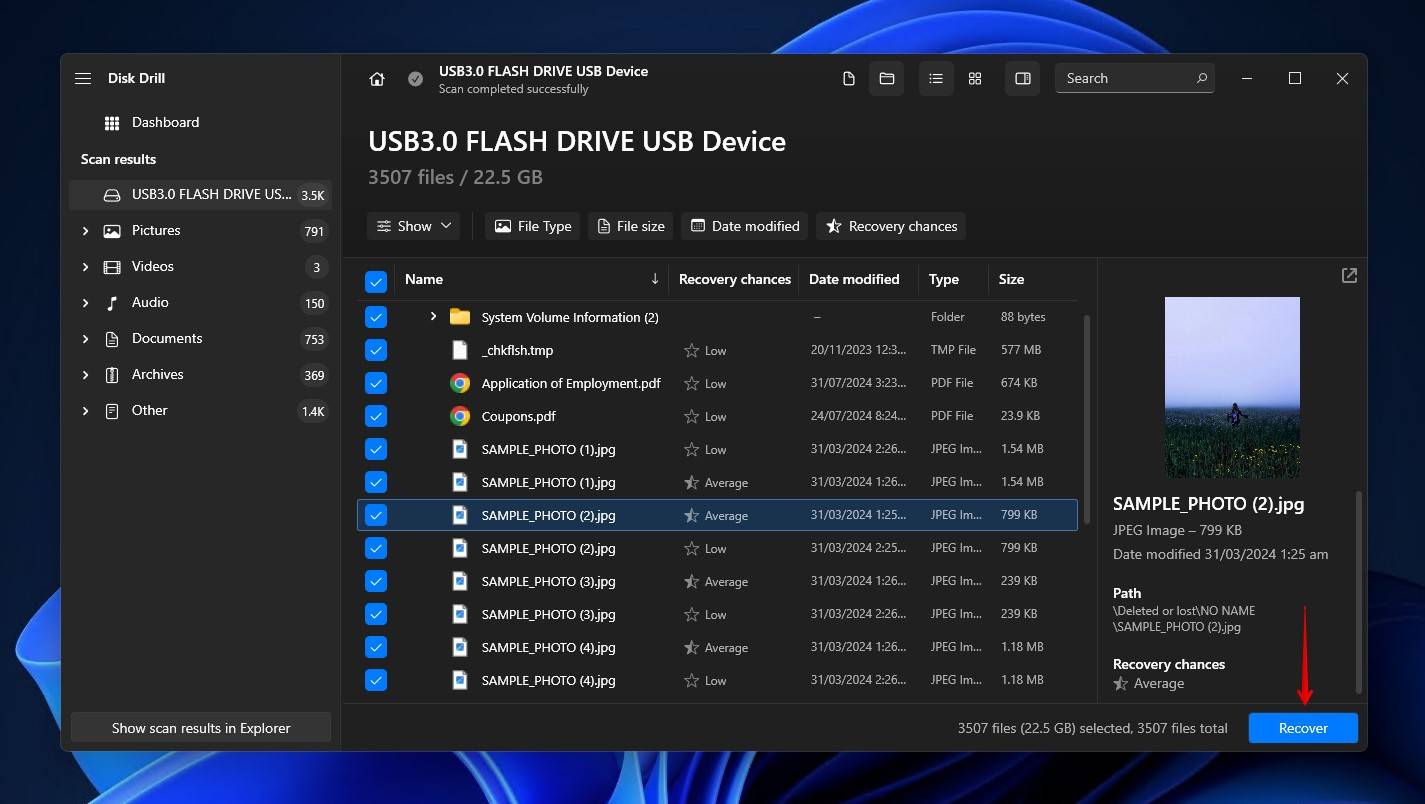Select the Archives category
Viewport: 1425px width, 804px height.
click(x=200, y=374)
